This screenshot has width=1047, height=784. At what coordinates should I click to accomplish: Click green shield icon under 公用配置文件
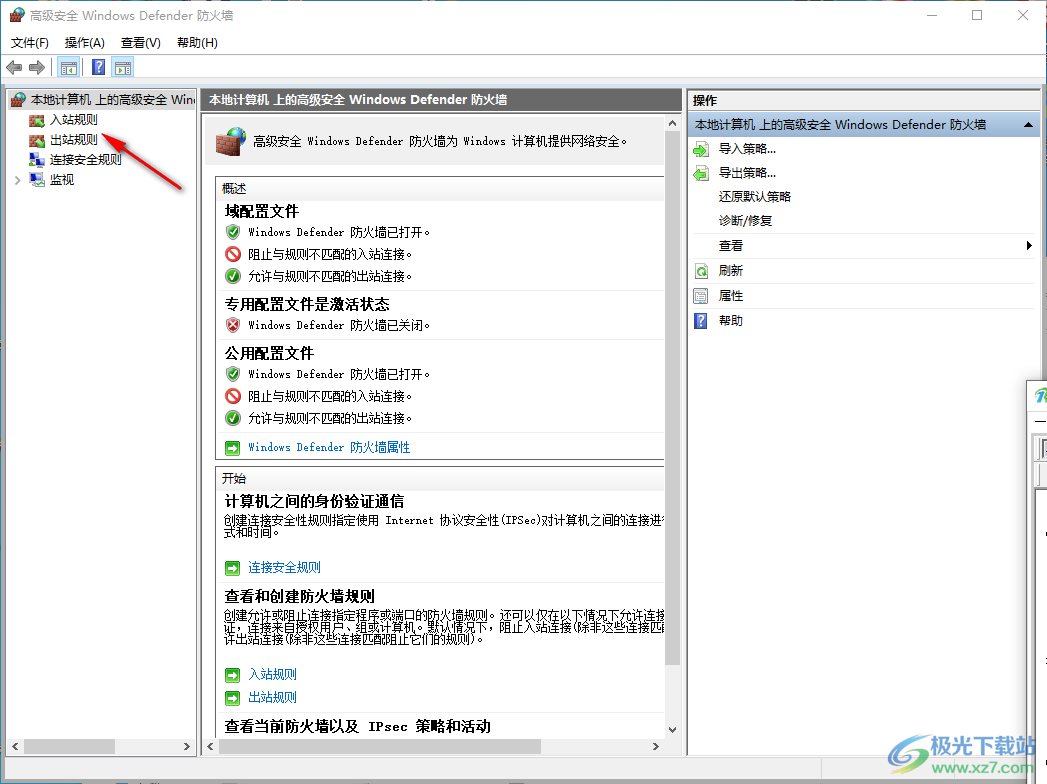[232, 373]
